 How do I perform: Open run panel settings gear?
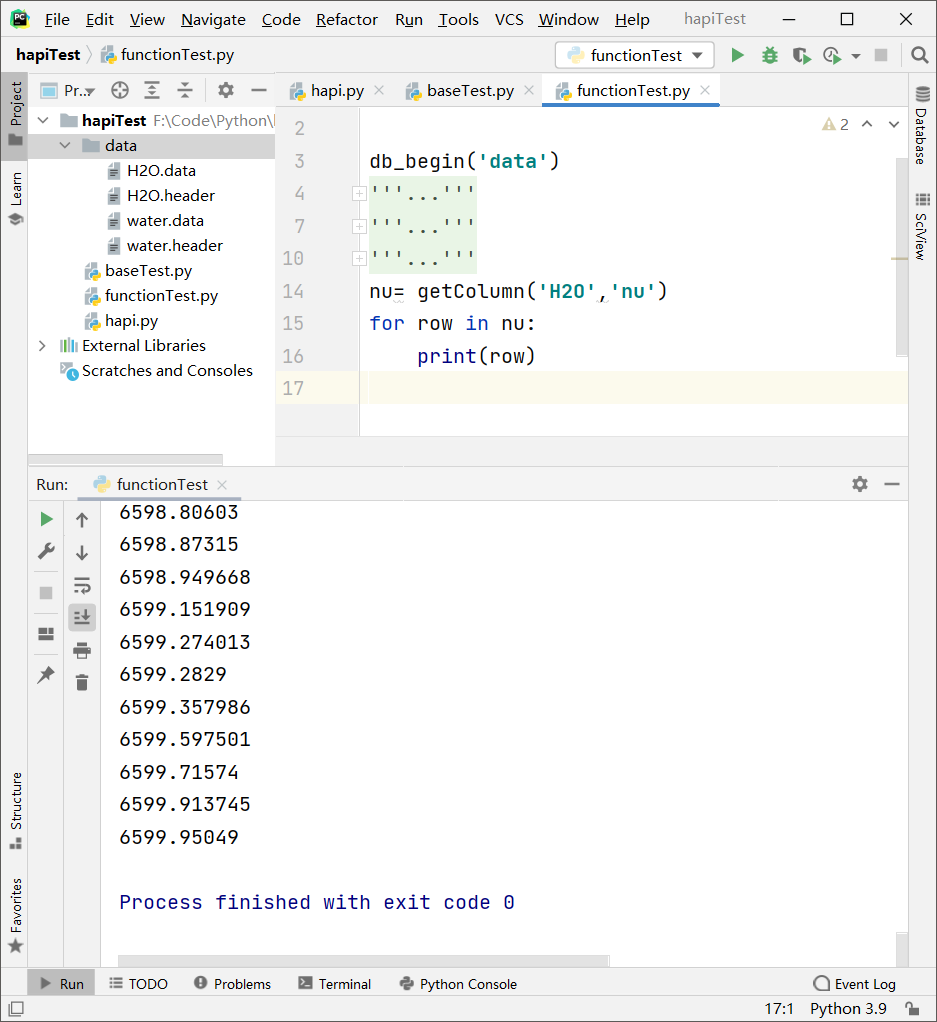(859, 484)
